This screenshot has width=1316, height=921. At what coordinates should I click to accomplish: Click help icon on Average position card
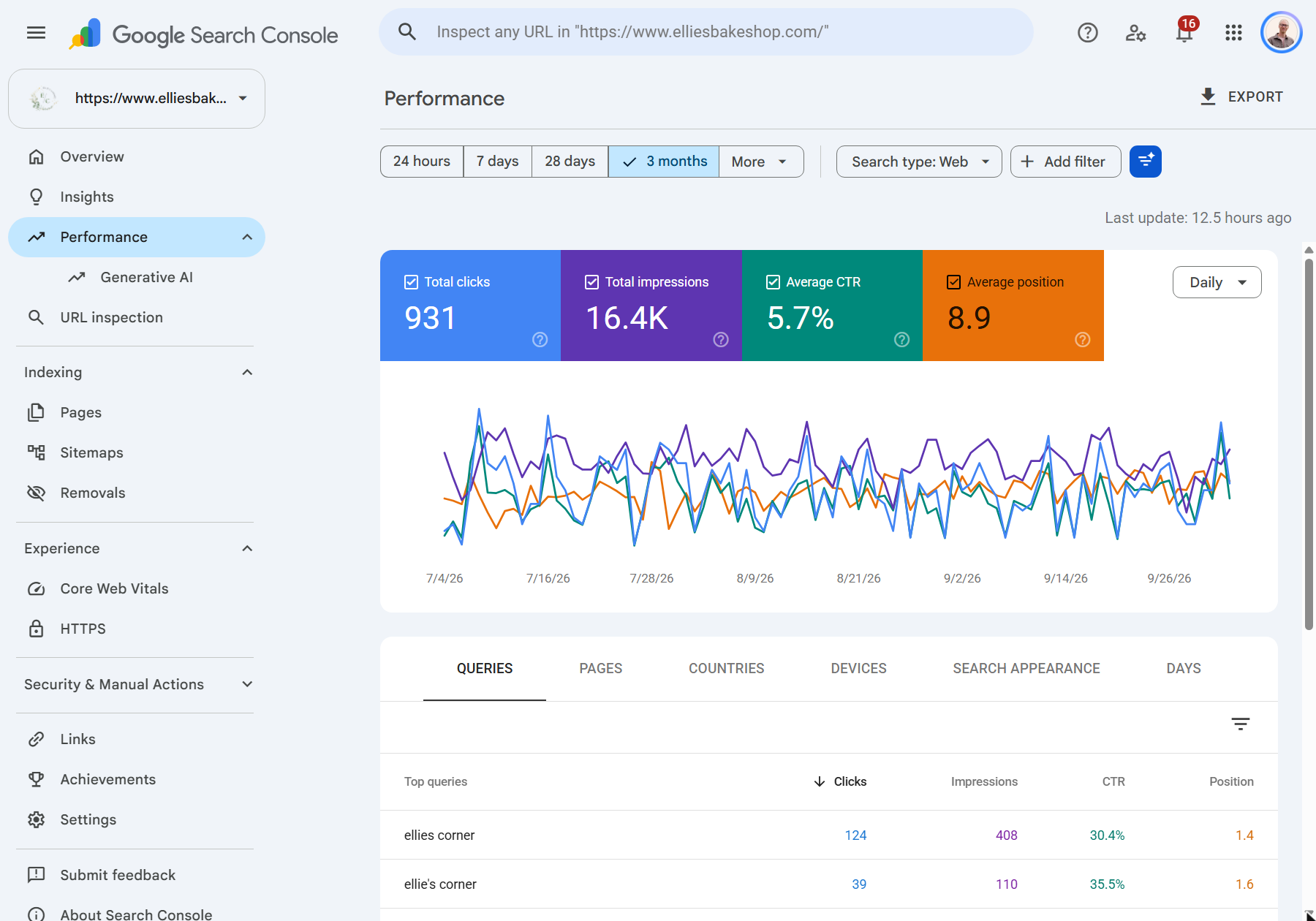click(x=1083, y=339)
